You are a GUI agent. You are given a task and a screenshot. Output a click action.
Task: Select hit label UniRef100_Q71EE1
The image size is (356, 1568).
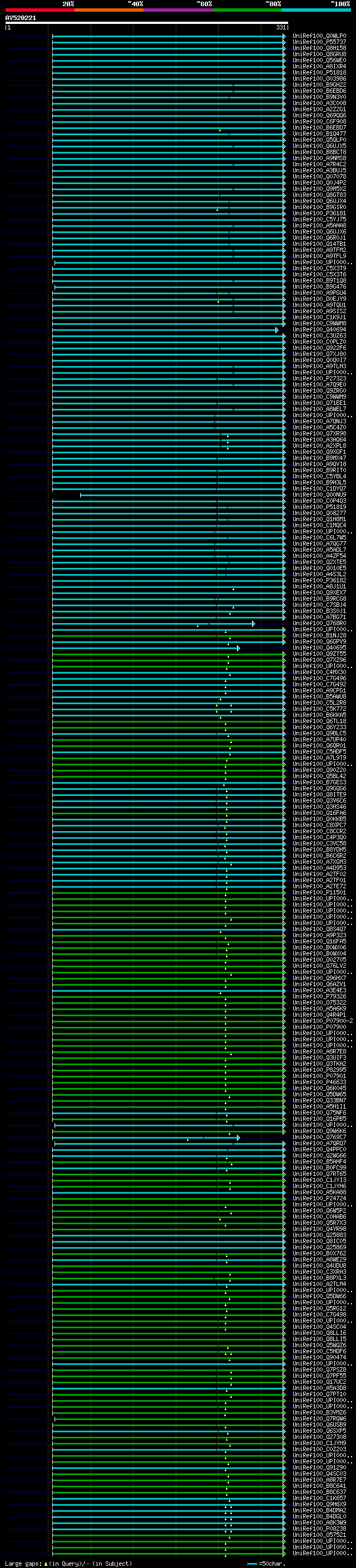pyautogui.click(x=319, y=403)
